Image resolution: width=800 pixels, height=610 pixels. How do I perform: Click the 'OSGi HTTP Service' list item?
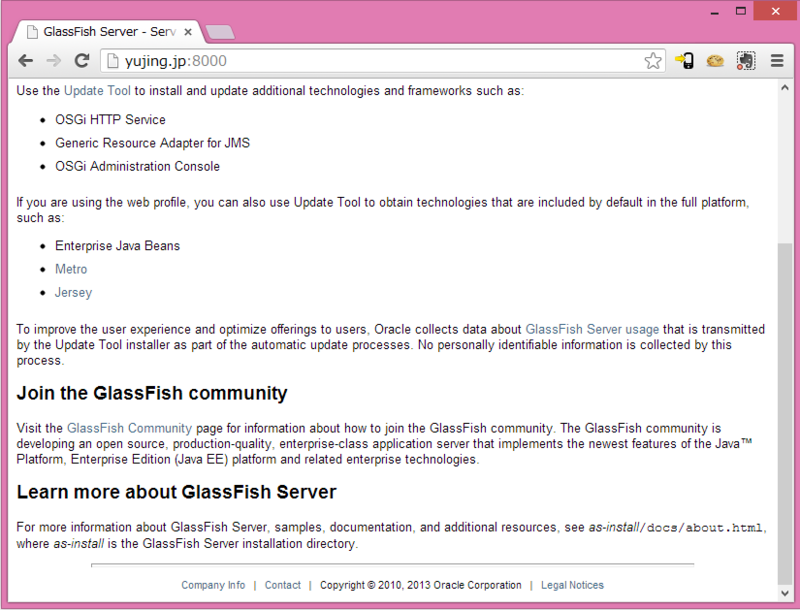pos(110,120)
